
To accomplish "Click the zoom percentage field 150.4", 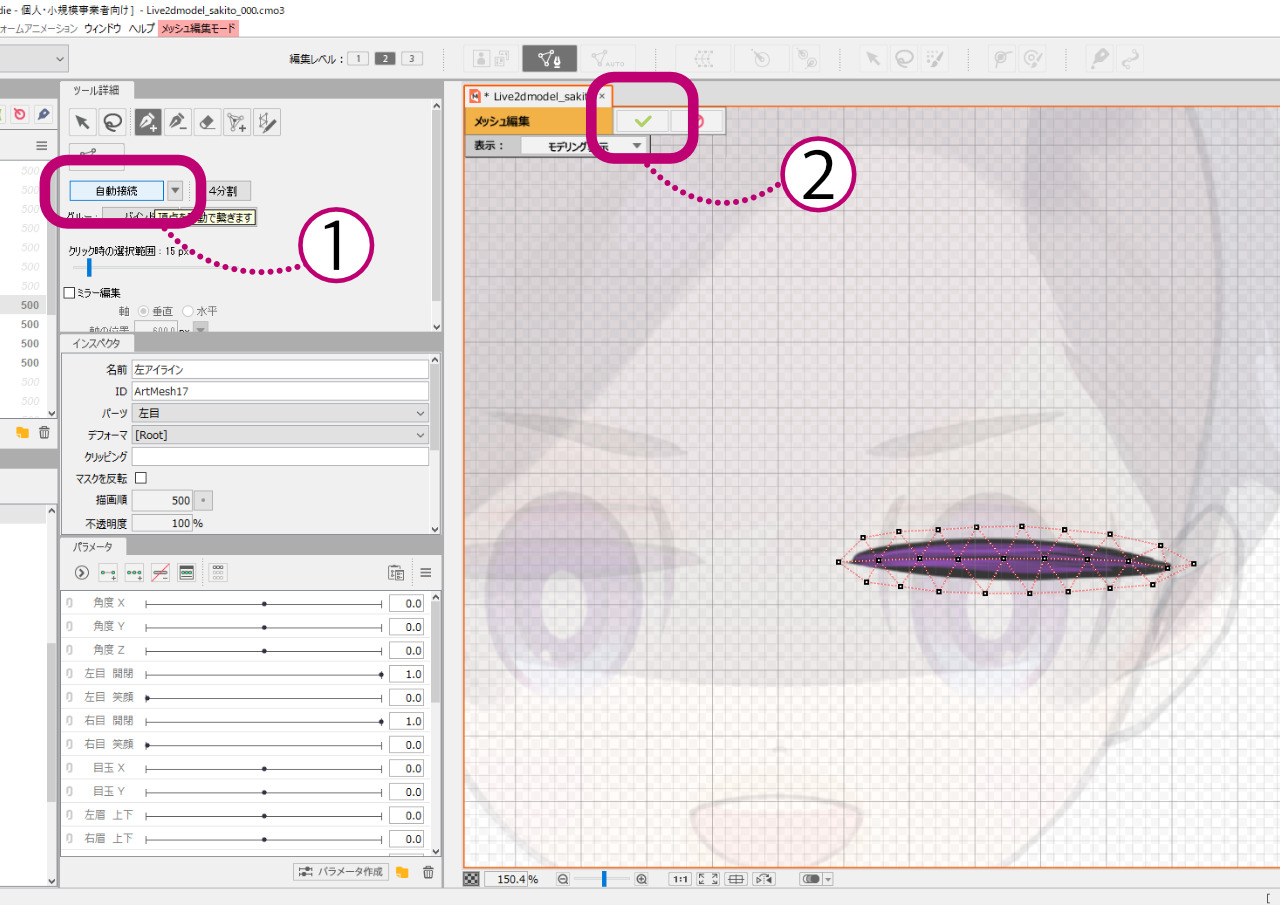I will pyautogui.click(x=507, y=879).
